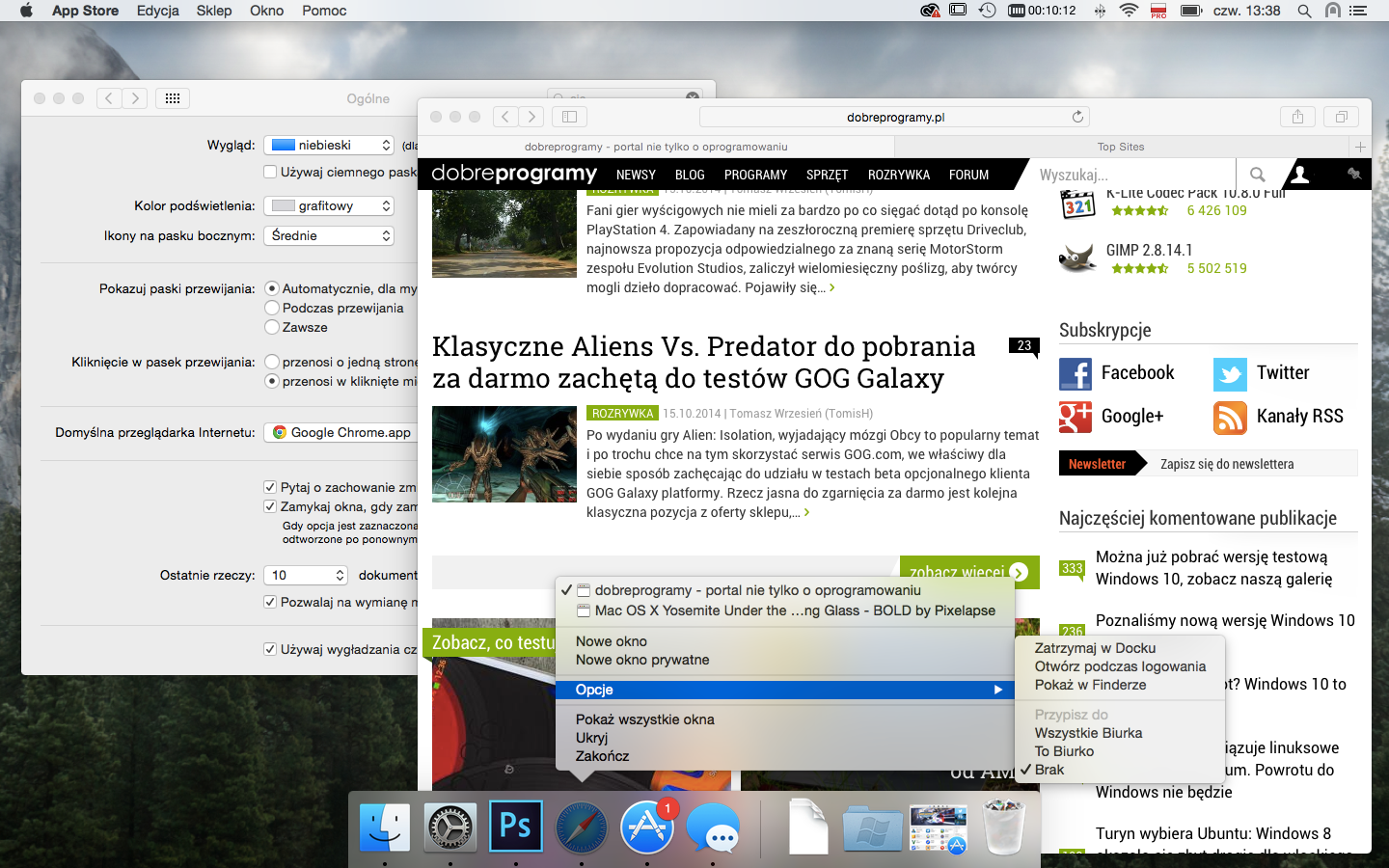Show all tabs button in Safari
The width and height of the screenshot is (1389, 868).
(x=1341, y=117)
